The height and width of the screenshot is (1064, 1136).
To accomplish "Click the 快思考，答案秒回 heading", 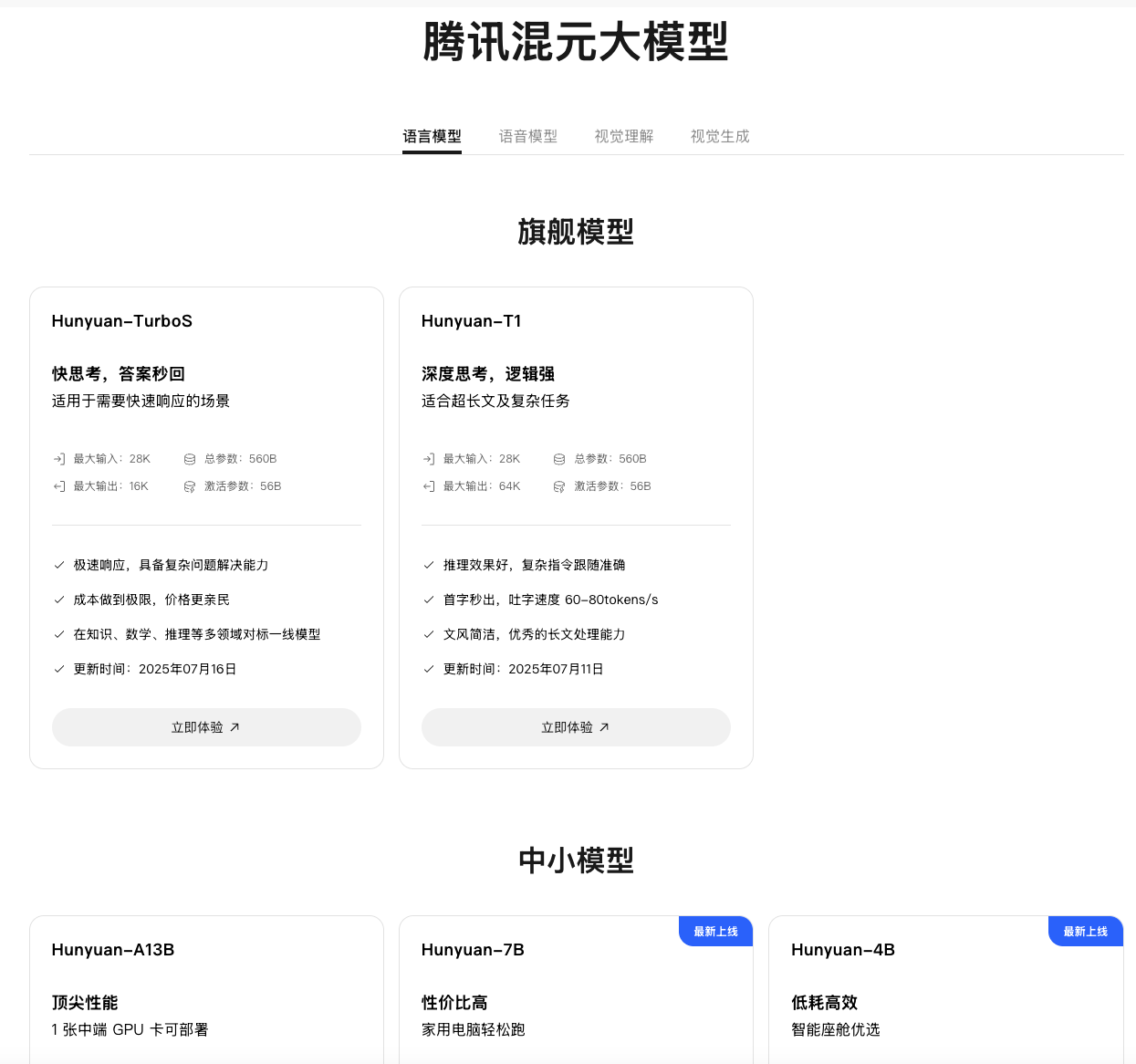I will [x=119, y=374].
